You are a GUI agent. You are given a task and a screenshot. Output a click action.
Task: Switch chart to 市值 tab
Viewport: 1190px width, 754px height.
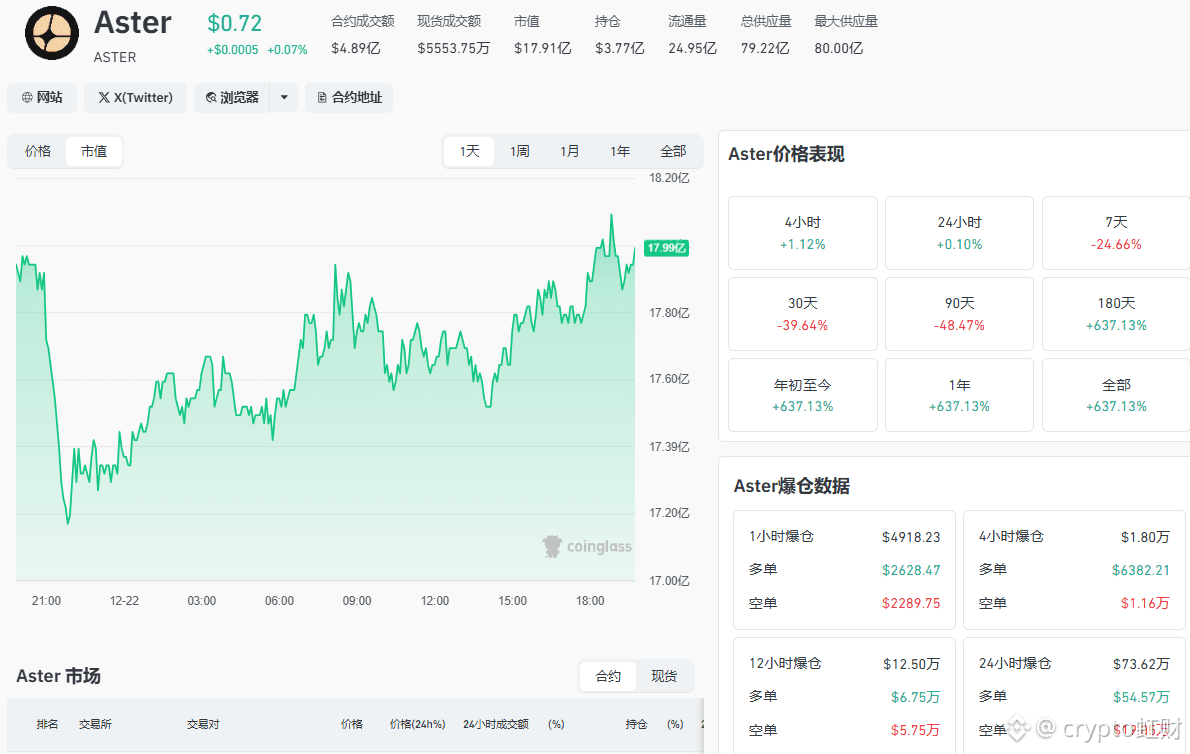(93, 151)
